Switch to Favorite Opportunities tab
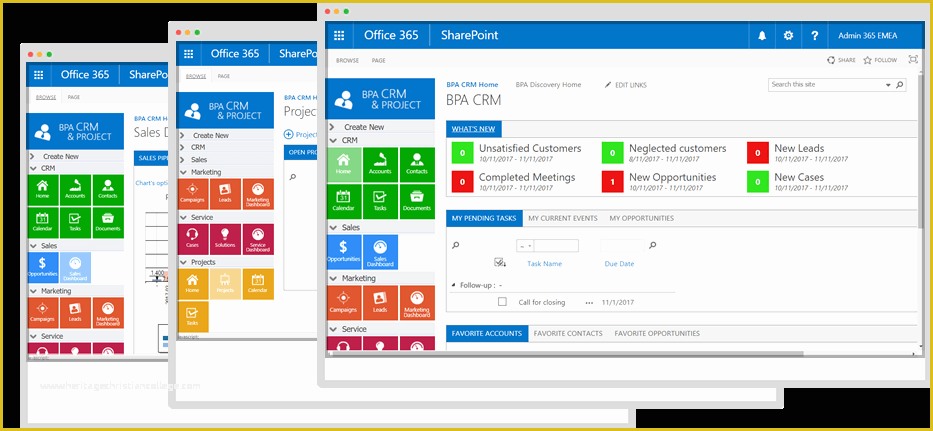Viewport: 933px width, 431px height. click(657, 333)
